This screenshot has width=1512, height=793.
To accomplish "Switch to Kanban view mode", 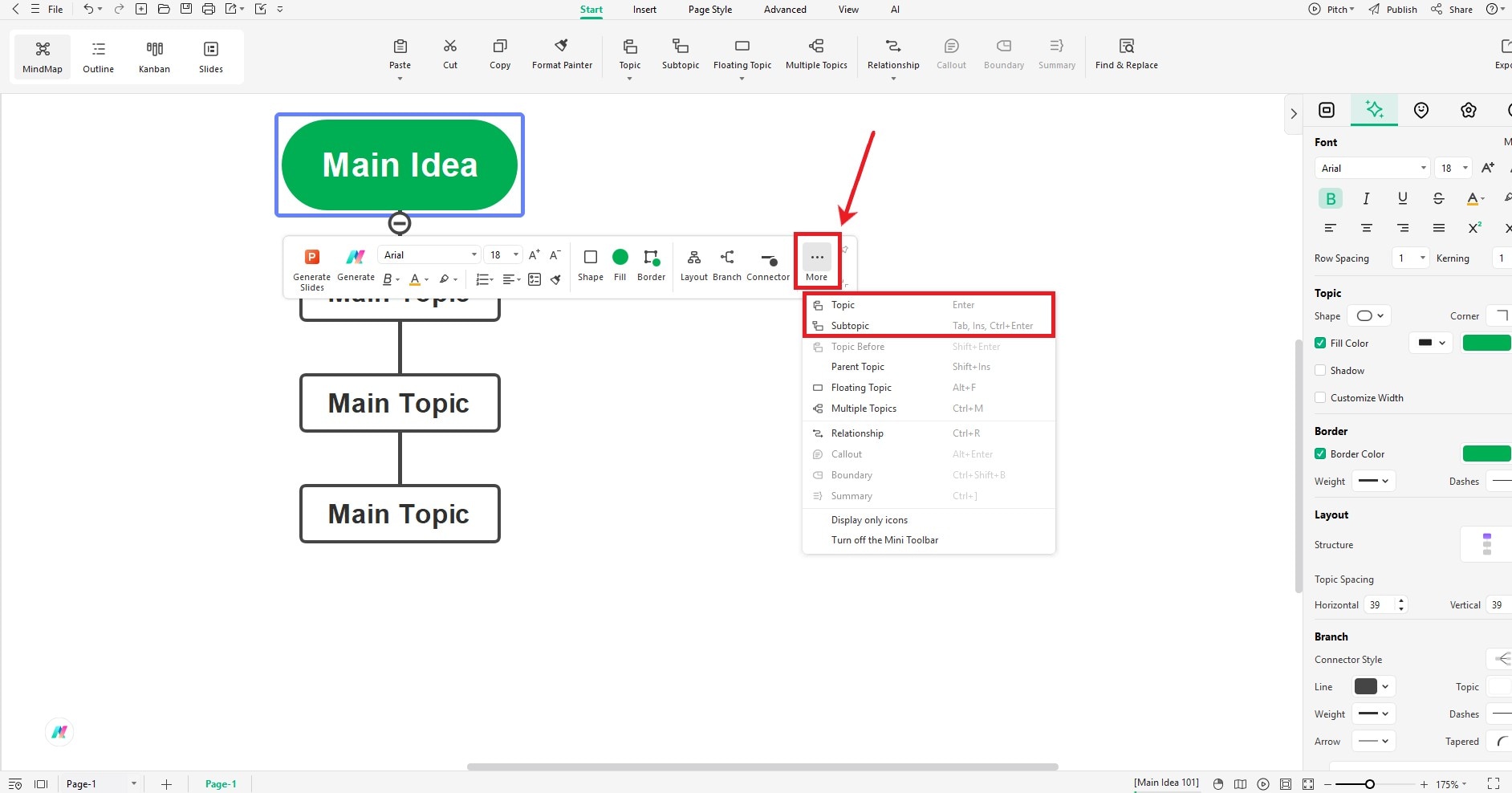I will tap(154, 56).
